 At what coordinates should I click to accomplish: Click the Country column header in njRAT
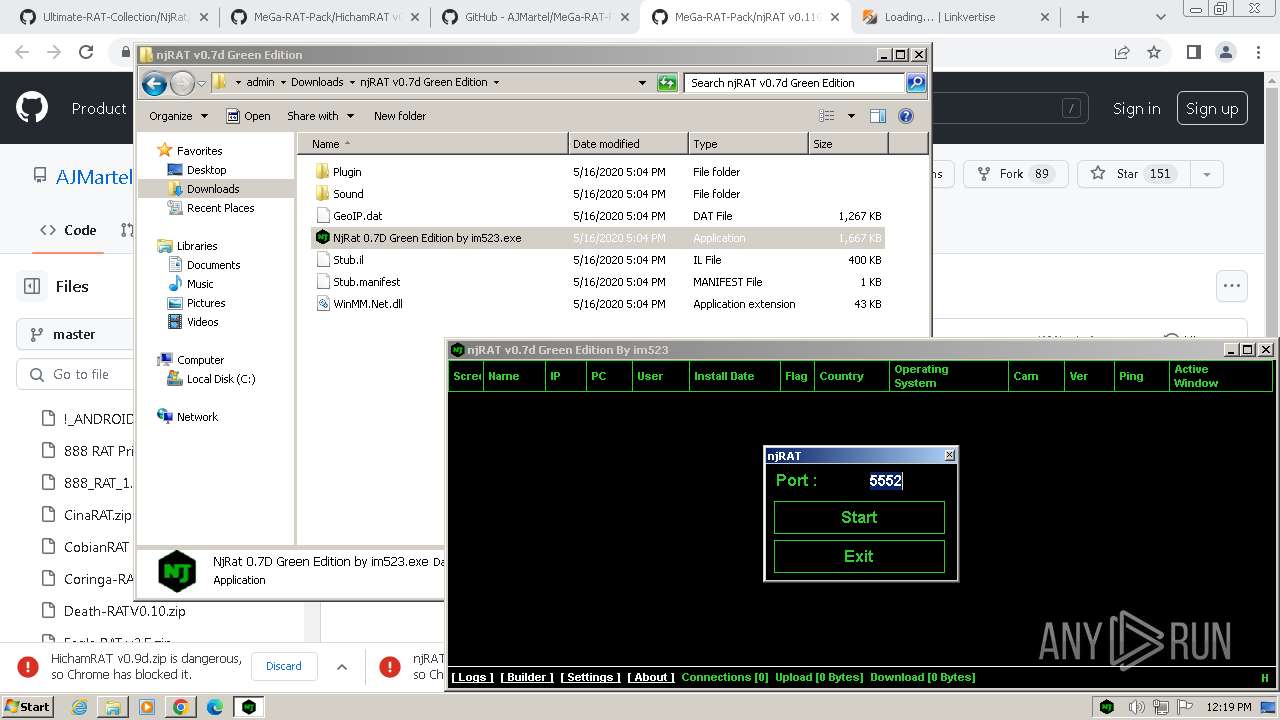click(x=850, y=376)
